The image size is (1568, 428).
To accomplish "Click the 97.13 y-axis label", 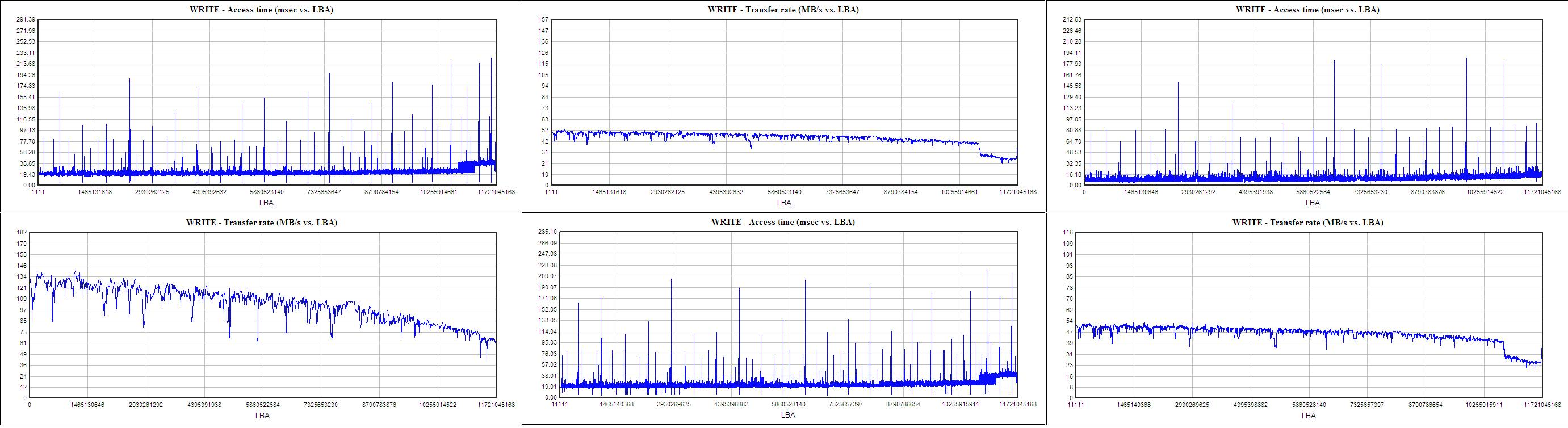I will (27, 129).
